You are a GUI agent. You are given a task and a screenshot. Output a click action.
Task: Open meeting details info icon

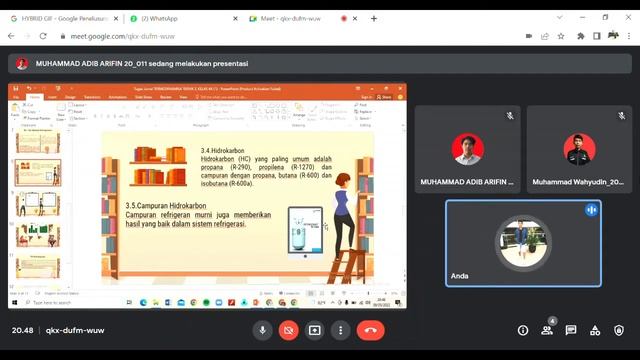click(523, 330)
